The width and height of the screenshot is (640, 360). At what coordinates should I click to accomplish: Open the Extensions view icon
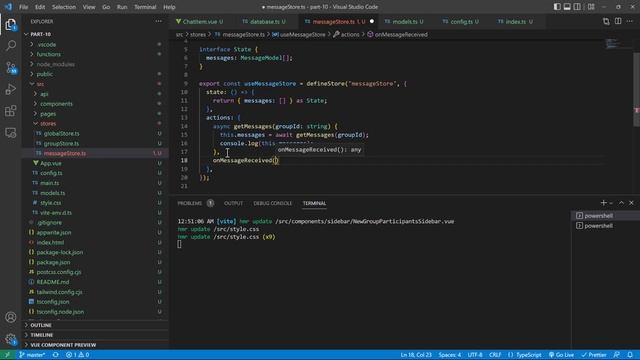click(11, 111)
